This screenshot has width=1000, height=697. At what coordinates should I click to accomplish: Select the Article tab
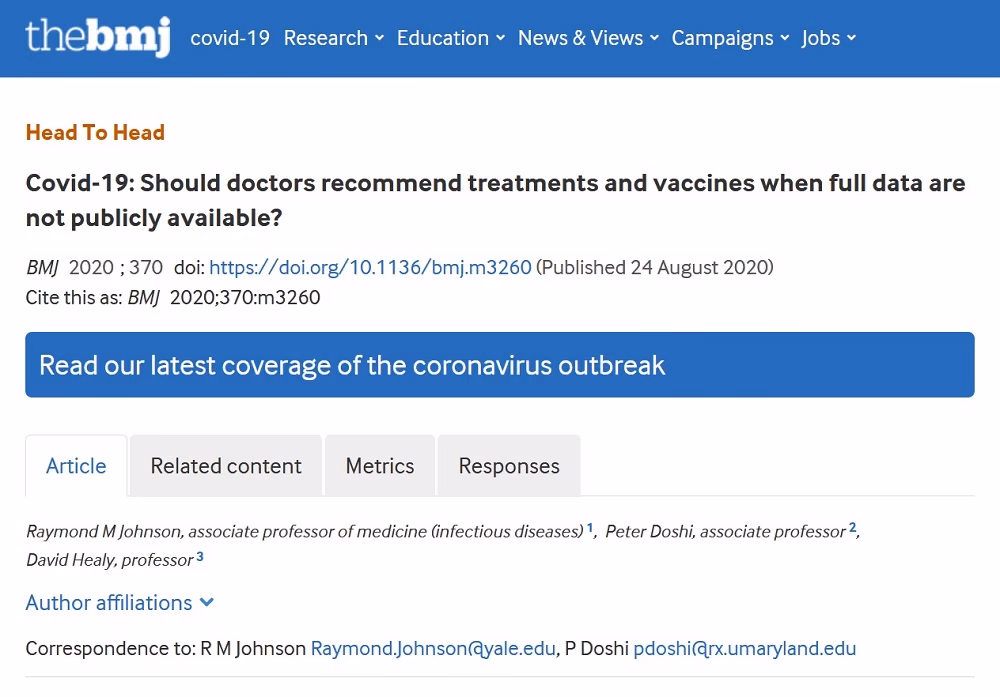click(x=76, y=466)
